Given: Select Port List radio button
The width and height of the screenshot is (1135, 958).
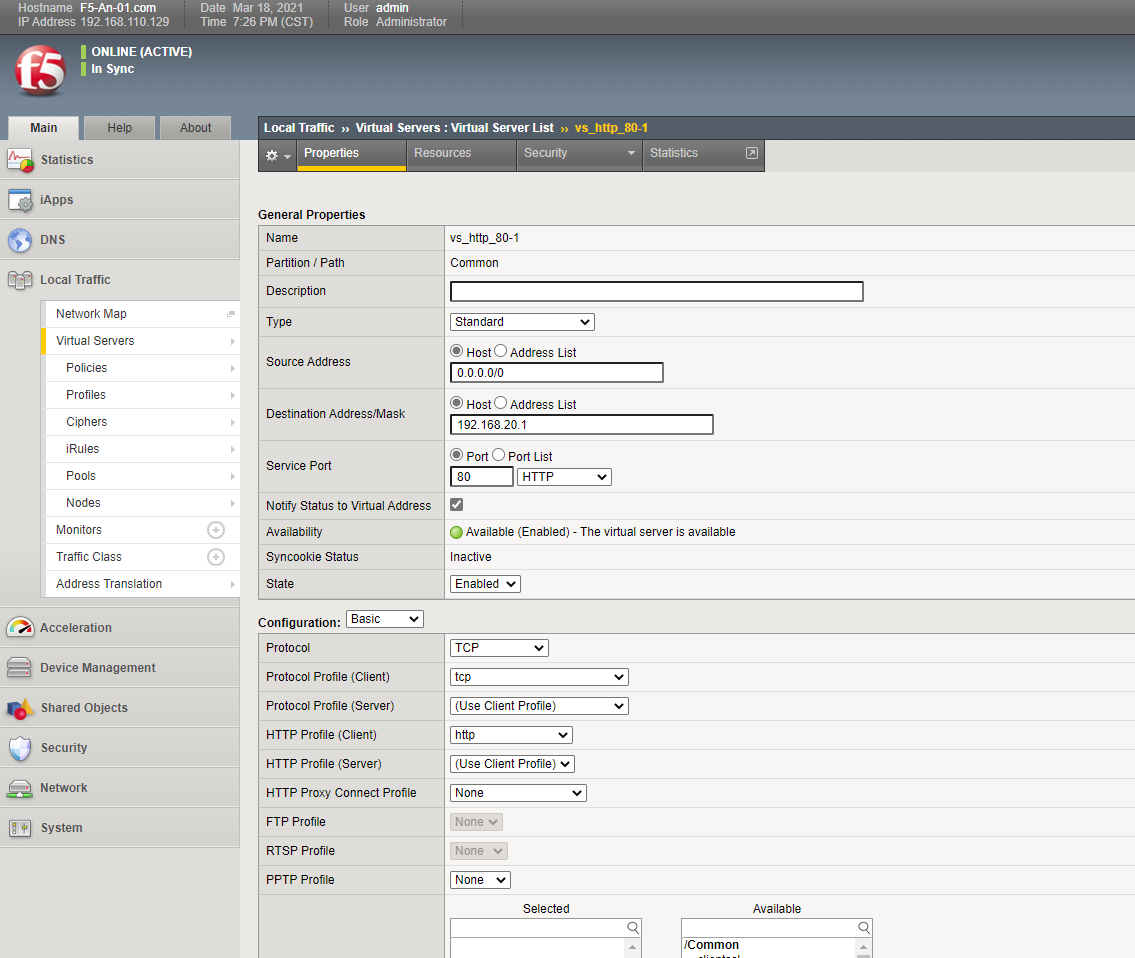Looking at the screenshot, I should coord(499,456).
